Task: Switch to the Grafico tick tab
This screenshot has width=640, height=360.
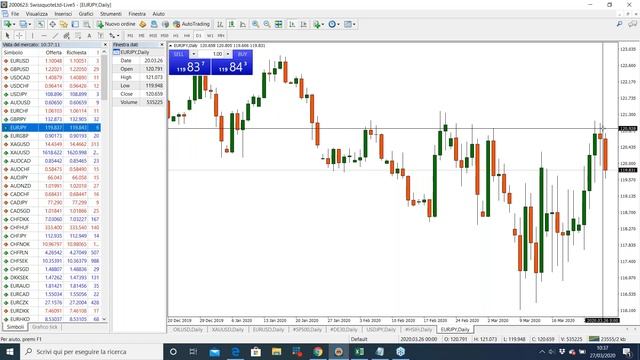Action: (x=45, y=327)
